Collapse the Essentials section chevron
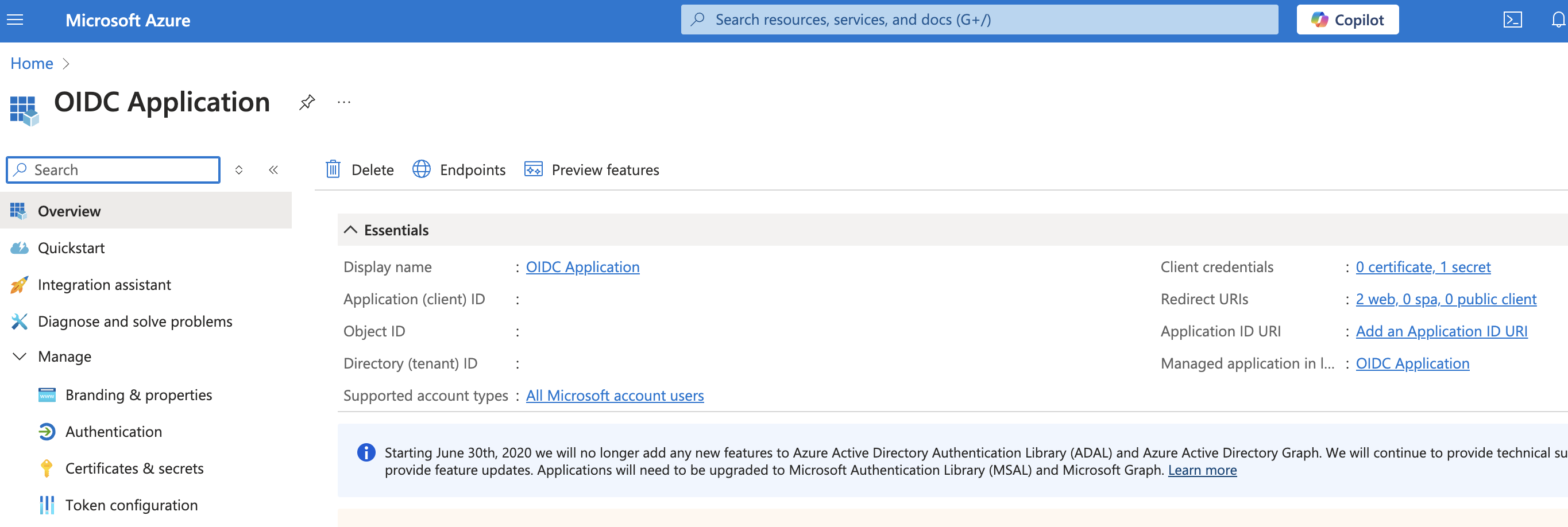The image size is (1568, 527). click(350, 230)
